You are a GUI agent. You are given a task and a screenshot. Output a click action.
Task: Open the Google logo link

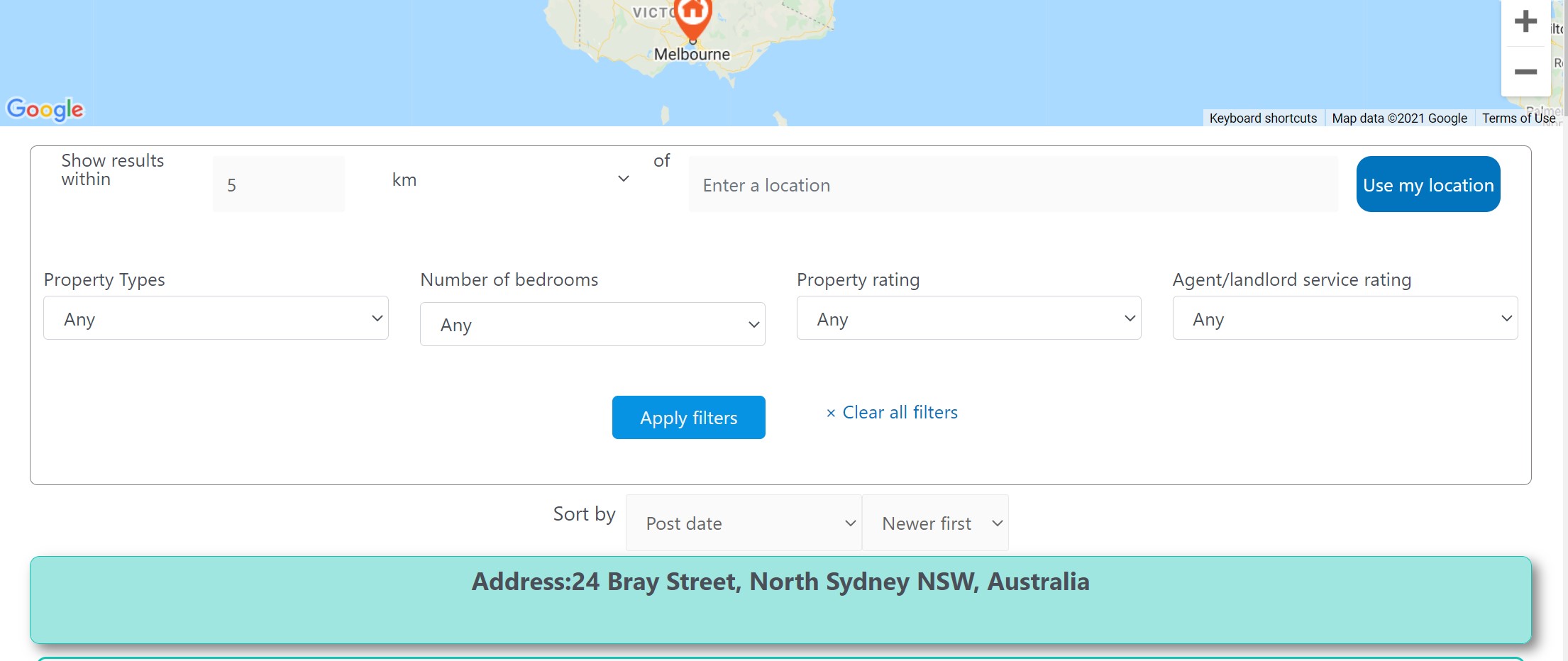point(45,109)
